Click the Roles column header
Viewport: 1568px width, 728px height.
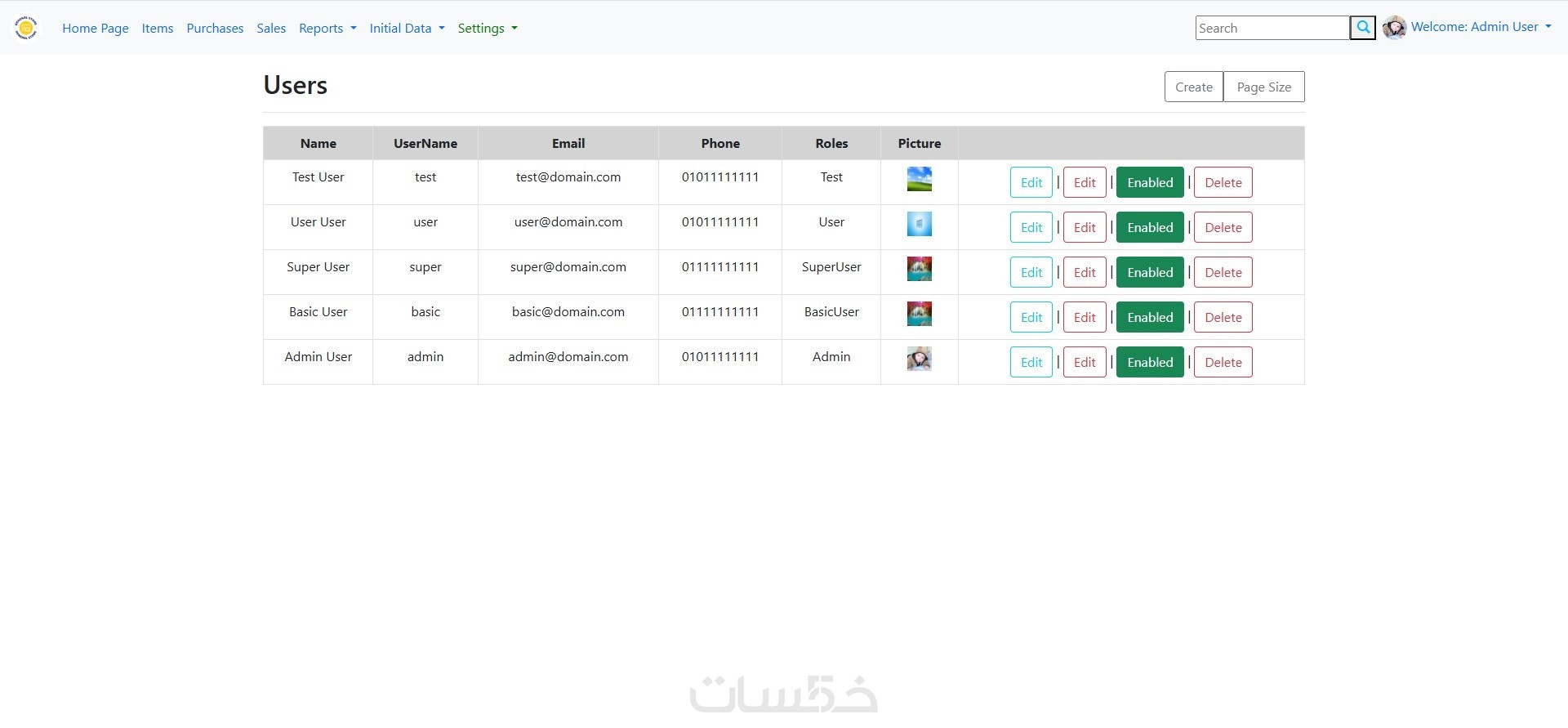(831, 143)
